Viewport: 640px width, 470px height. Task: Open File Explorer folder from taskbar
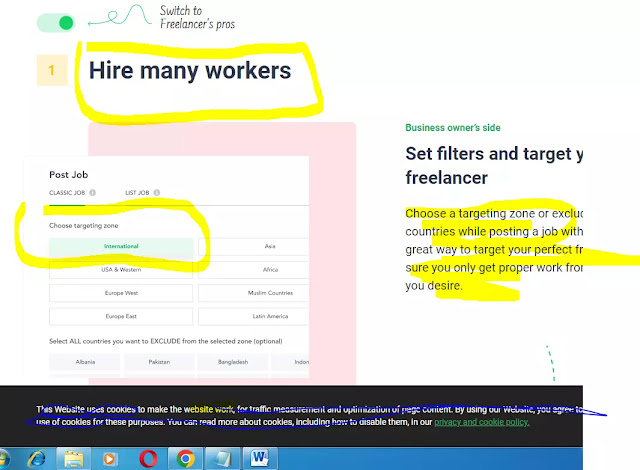(74, 459)
